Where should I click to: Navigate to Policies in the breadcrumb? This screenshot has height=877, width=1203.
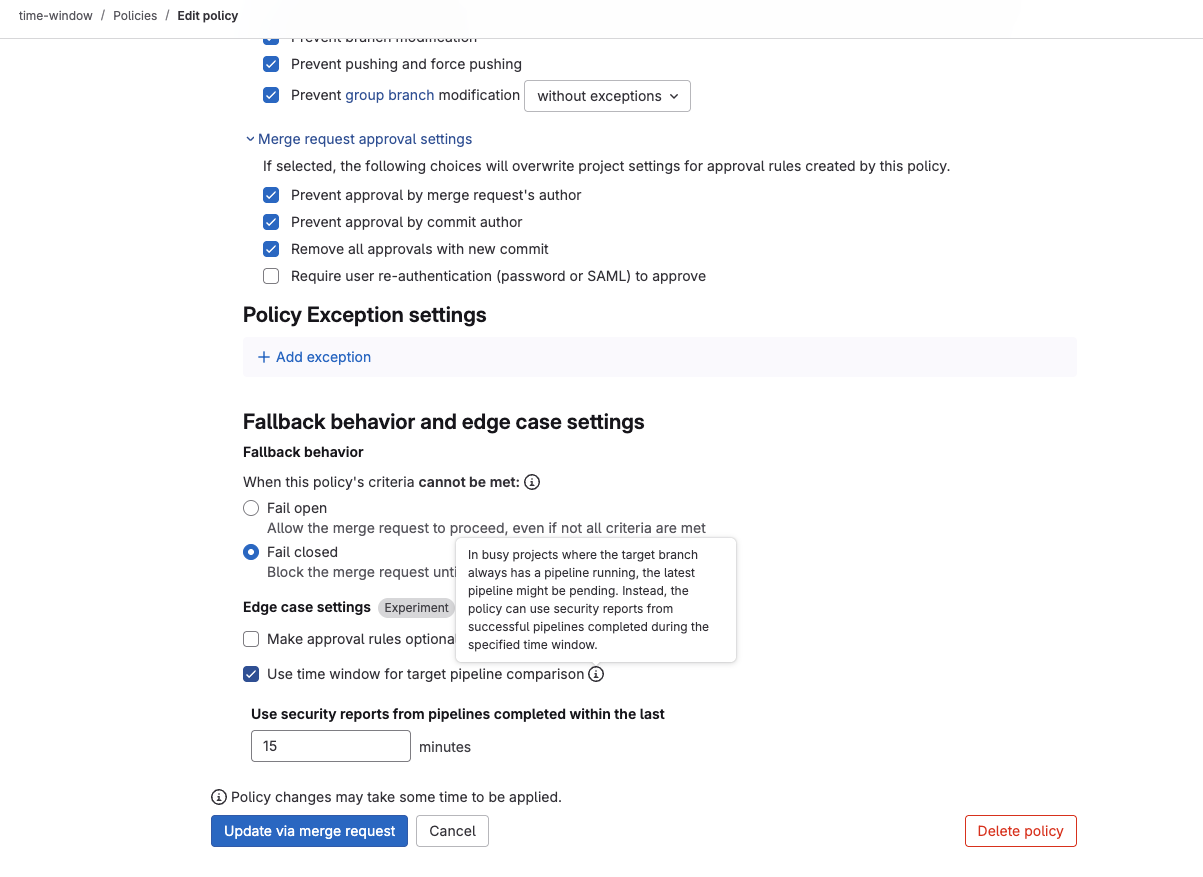(135, 16)
